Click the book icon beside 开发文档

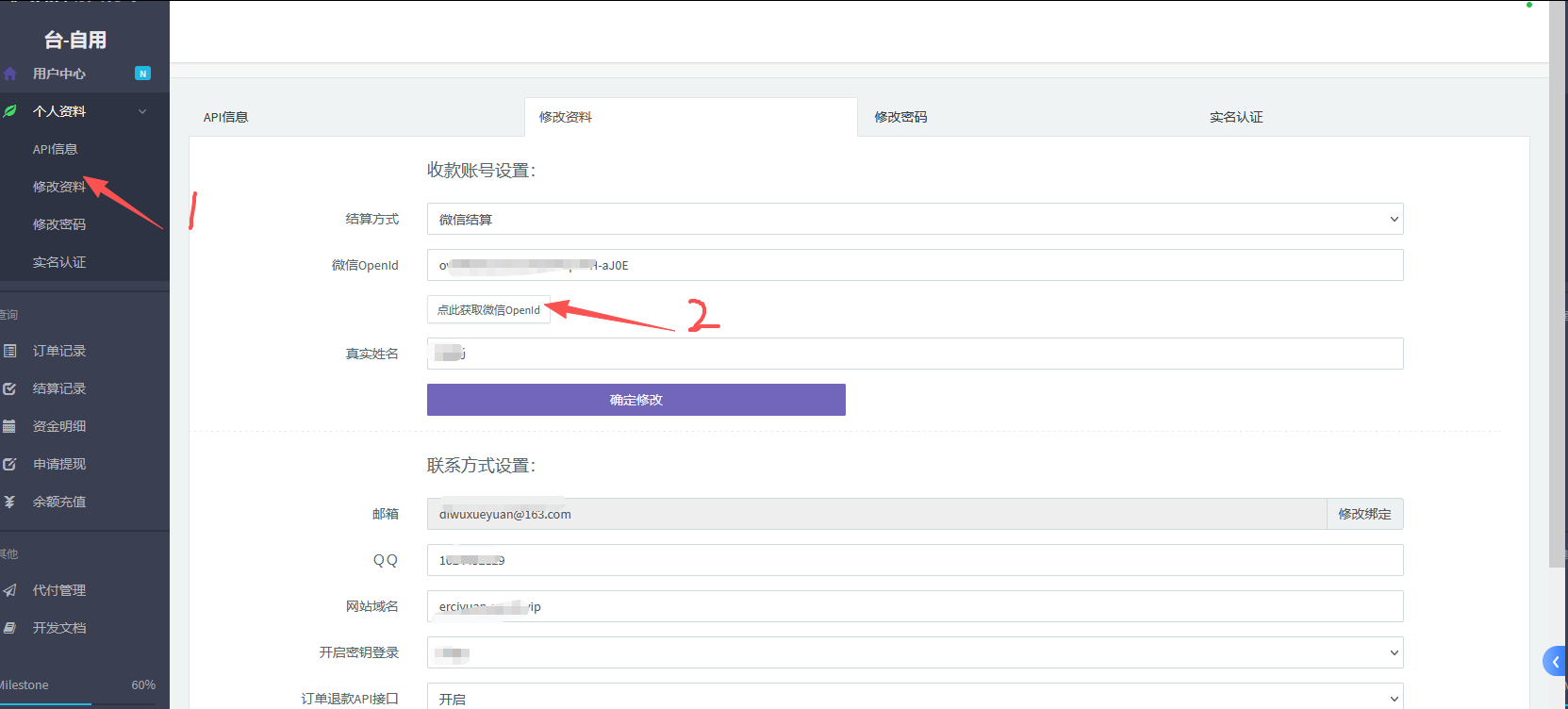click(10, 628)
